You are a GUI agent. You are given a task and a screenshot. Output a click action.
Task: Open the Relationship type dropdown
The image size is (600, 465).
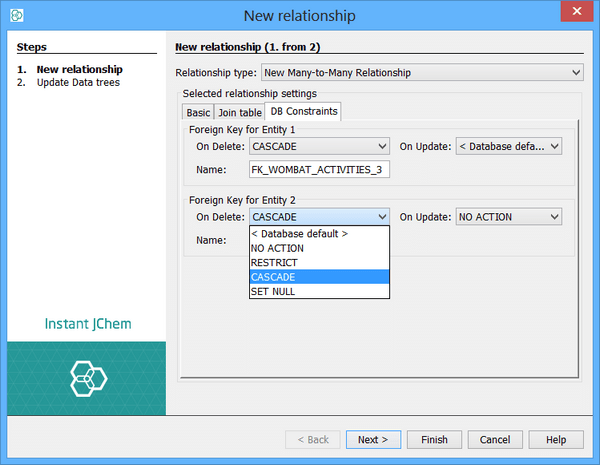click(421, 73)
